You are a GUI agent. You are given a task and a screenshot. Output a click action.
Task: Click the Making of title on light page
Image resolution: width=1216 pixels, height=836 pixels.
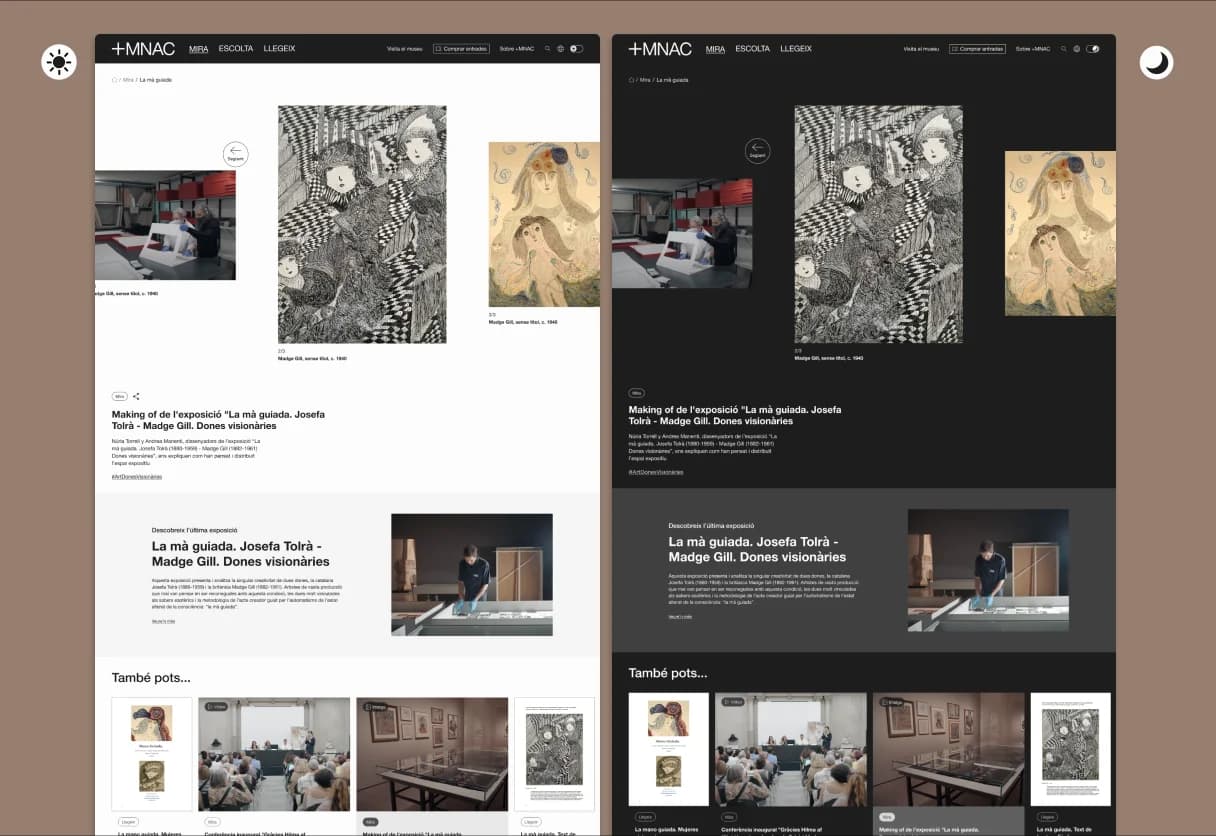[x=218, y=420]
